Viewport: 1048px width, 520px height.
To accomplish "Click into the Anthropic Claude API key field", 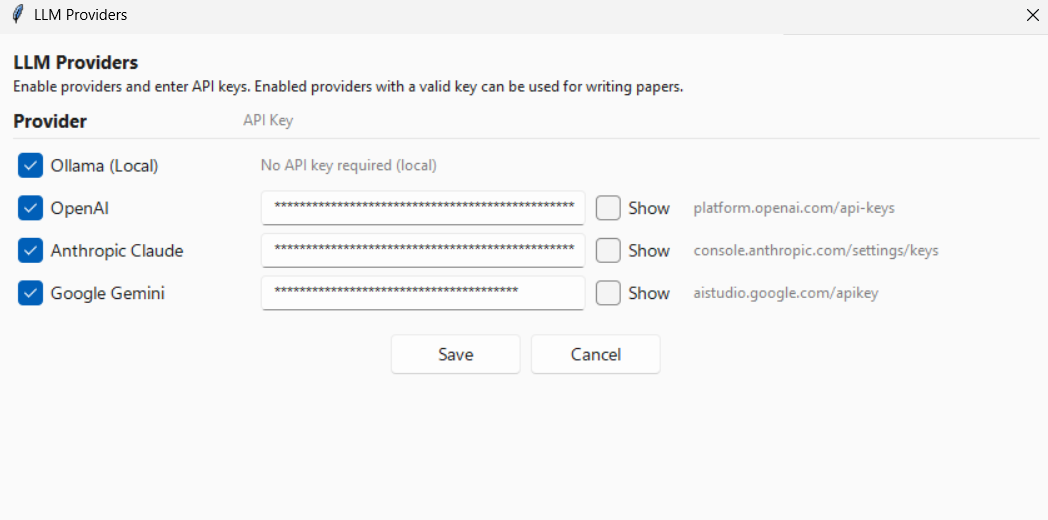I will coord(423,251).
